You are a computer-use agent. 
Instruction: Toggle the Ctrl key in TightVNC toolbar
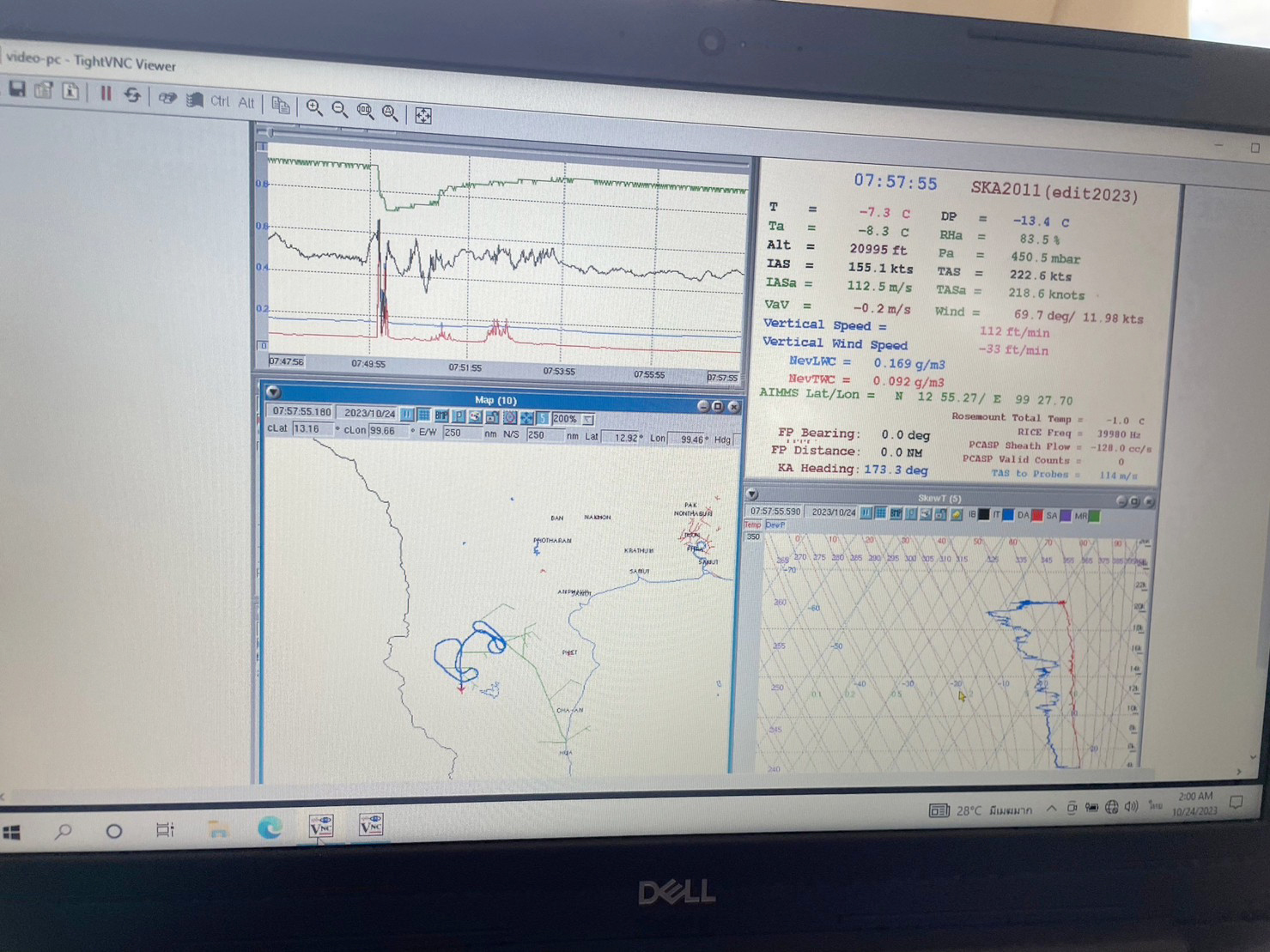221,100
